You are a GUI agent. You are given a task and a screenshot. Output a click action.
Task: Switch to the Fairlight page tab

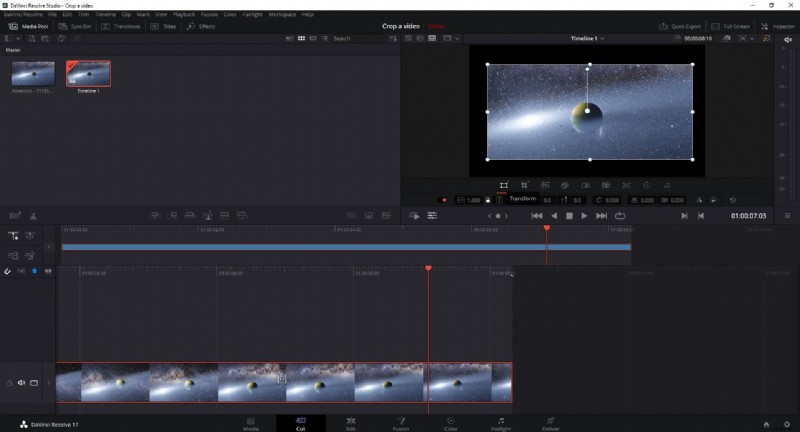(501, 423)
